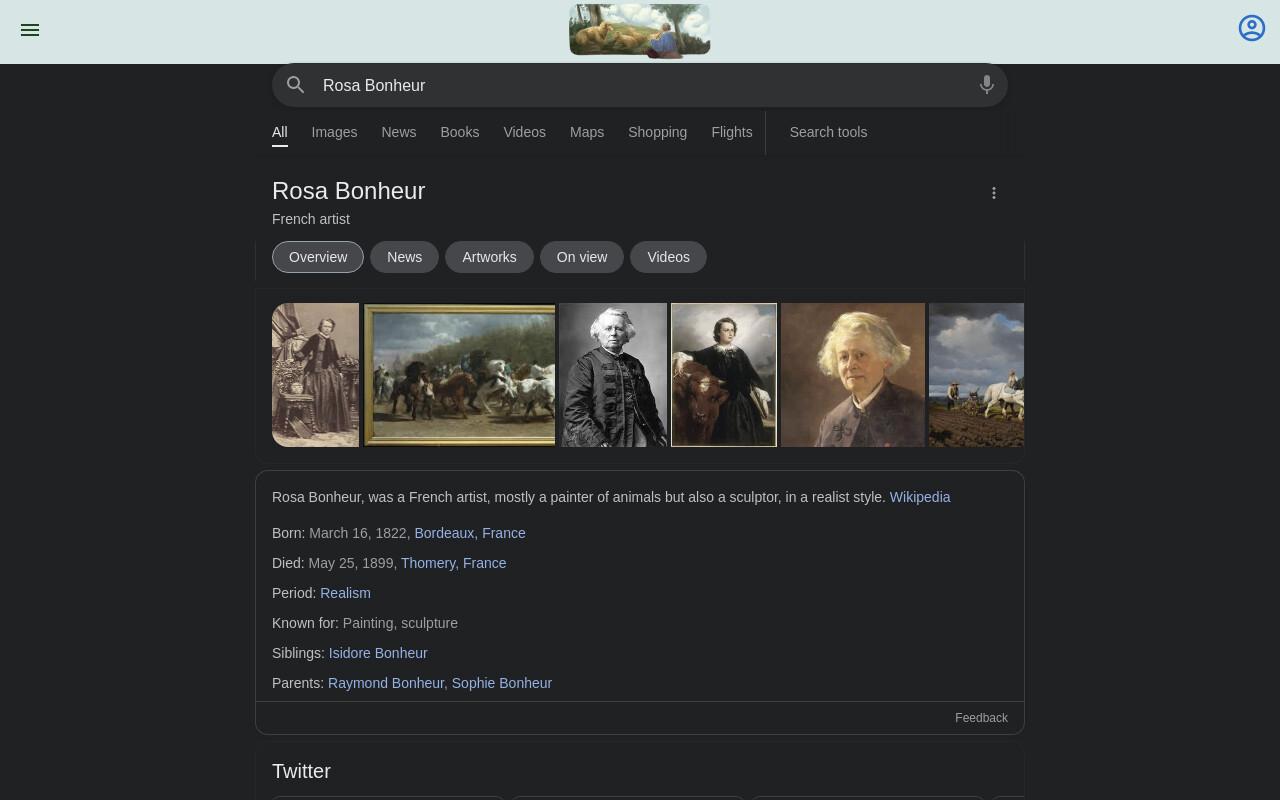Open elderly white-haired portrait thumbnail
This screenshot has width=1280, height=800.
point(853,375)
